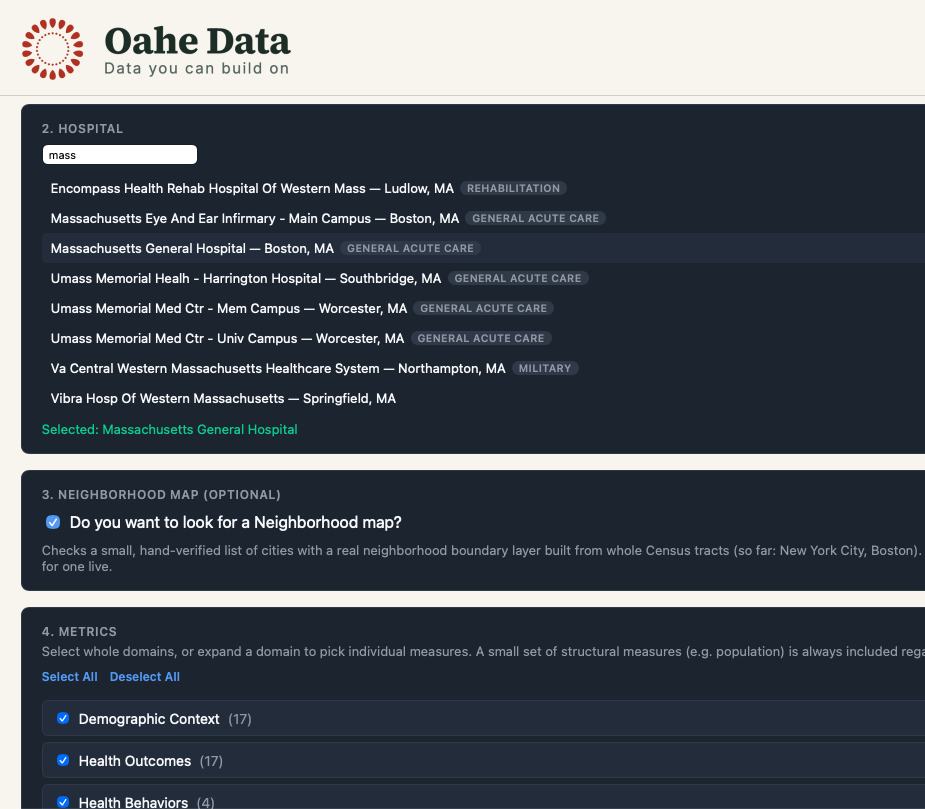Click the '2. HOSPITAL' section heading
925x809 pixels.
83,129
